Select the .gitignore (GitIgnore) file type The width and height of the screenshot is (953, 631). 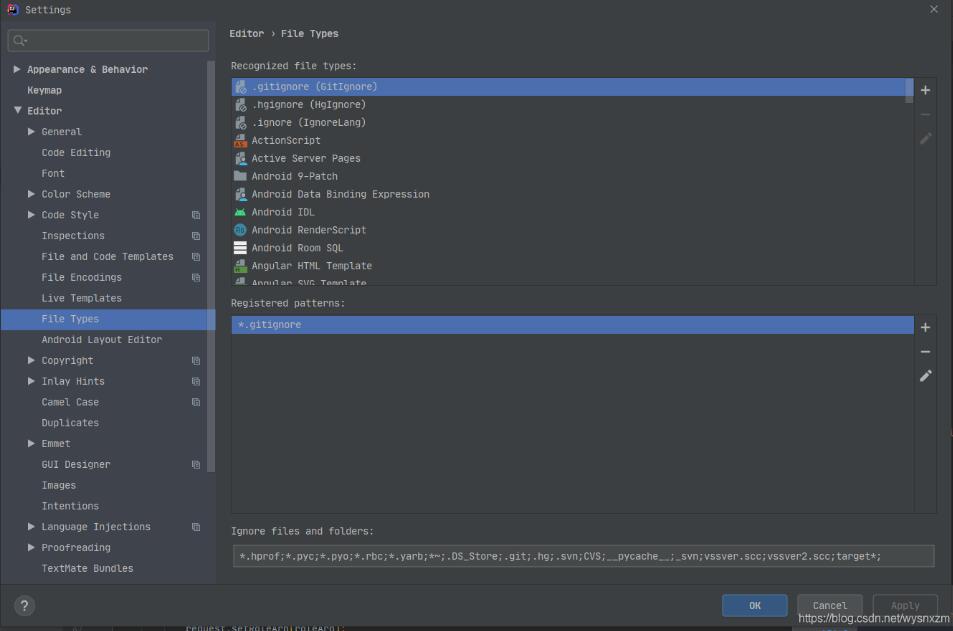click(572, 87)
